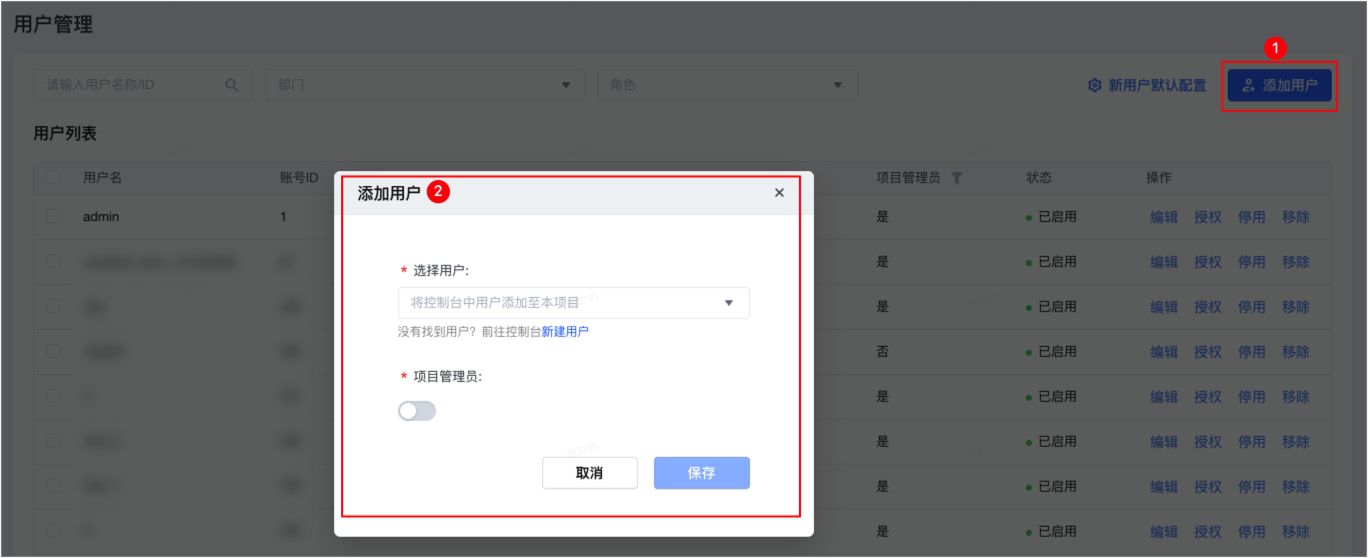Image resolution: width=1368 pixels, height=558 pixels.
Task: Tick the select-all checkbox in table header
Action: 53,178
